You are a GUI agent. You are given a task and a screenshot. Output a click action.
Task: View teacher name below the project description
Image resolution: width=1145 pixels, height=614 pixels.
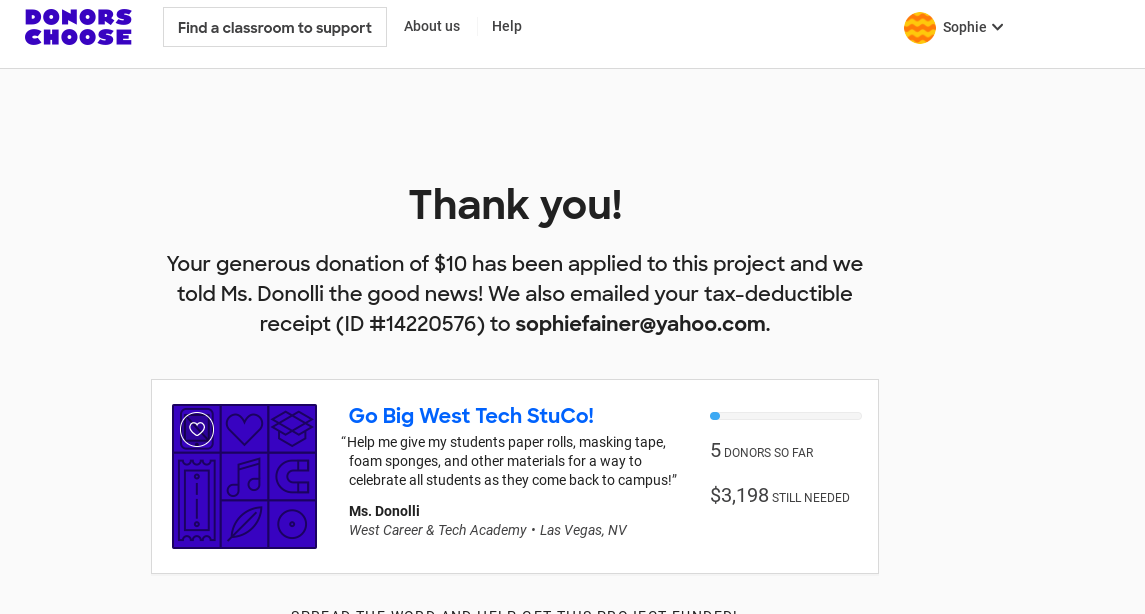[384, 511]
